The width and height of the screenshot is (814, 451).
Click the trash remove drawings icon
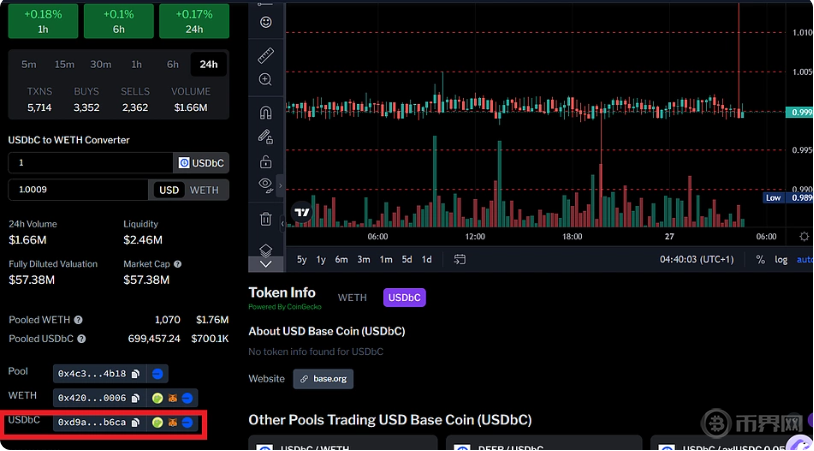(265, 218)
